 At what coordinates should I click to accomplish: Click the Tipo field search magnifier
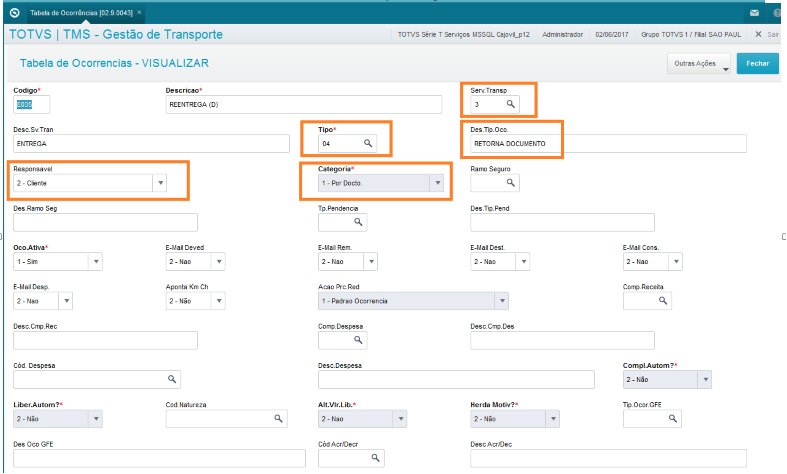[368, 143]
